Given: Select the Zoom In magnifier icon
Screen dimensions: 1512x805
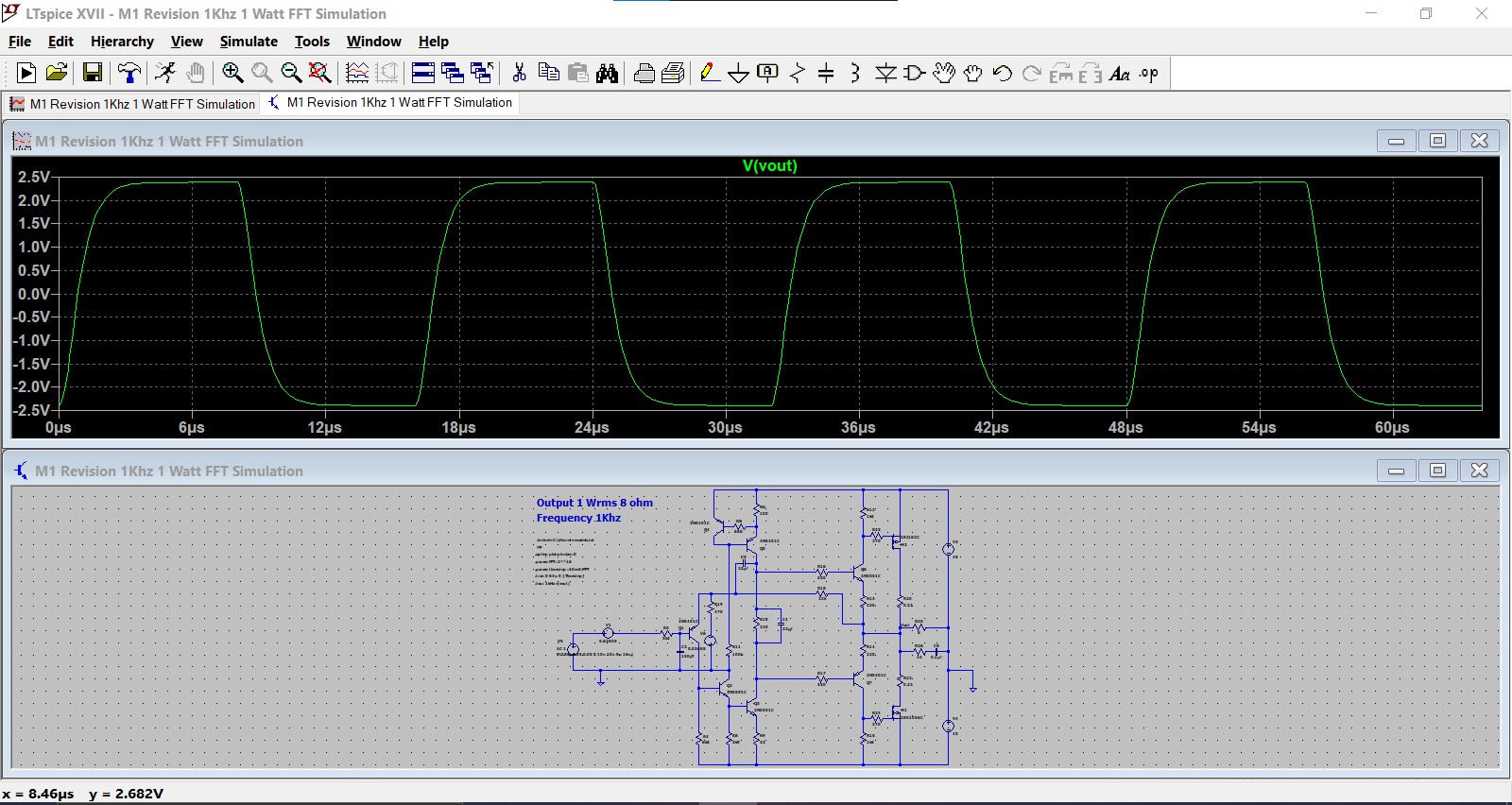Looking at the screenshot, I should tap(232, 73).
